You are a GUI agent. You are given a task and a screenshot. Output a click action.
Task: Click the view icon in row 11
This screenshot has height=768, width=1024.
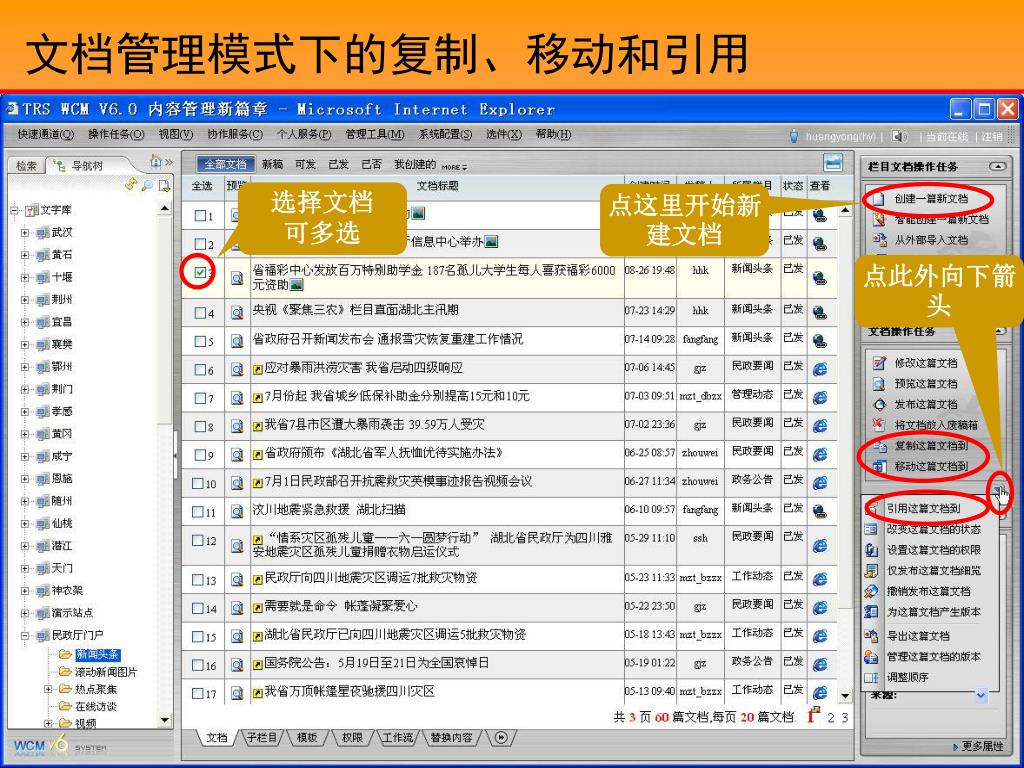[x=820, y=511]
